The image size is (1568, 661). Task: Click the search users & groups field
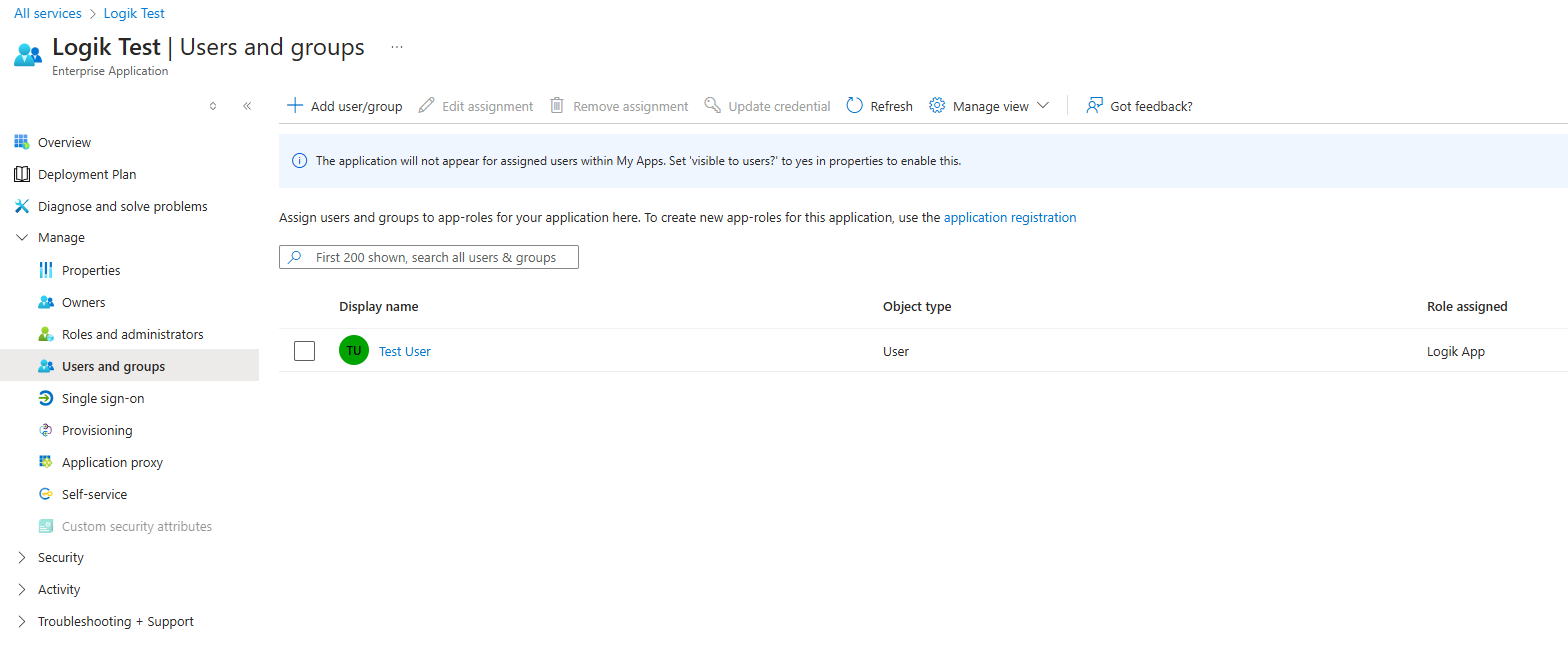click(429, 257)
